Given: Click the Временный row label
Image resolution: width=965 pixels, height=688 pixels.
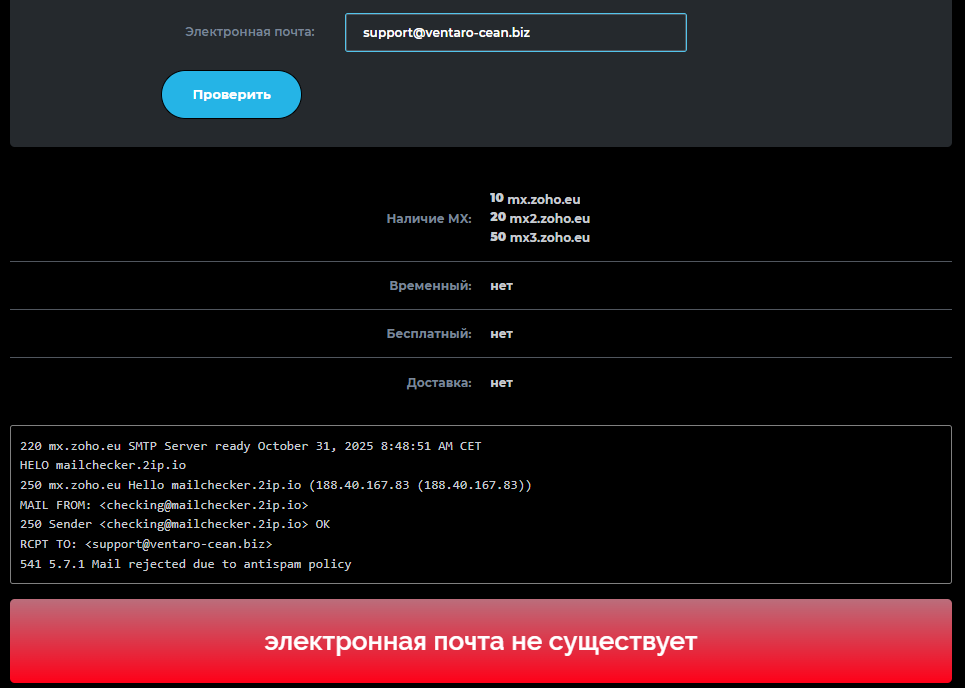Looking at the screenshot, I should 430,286.
